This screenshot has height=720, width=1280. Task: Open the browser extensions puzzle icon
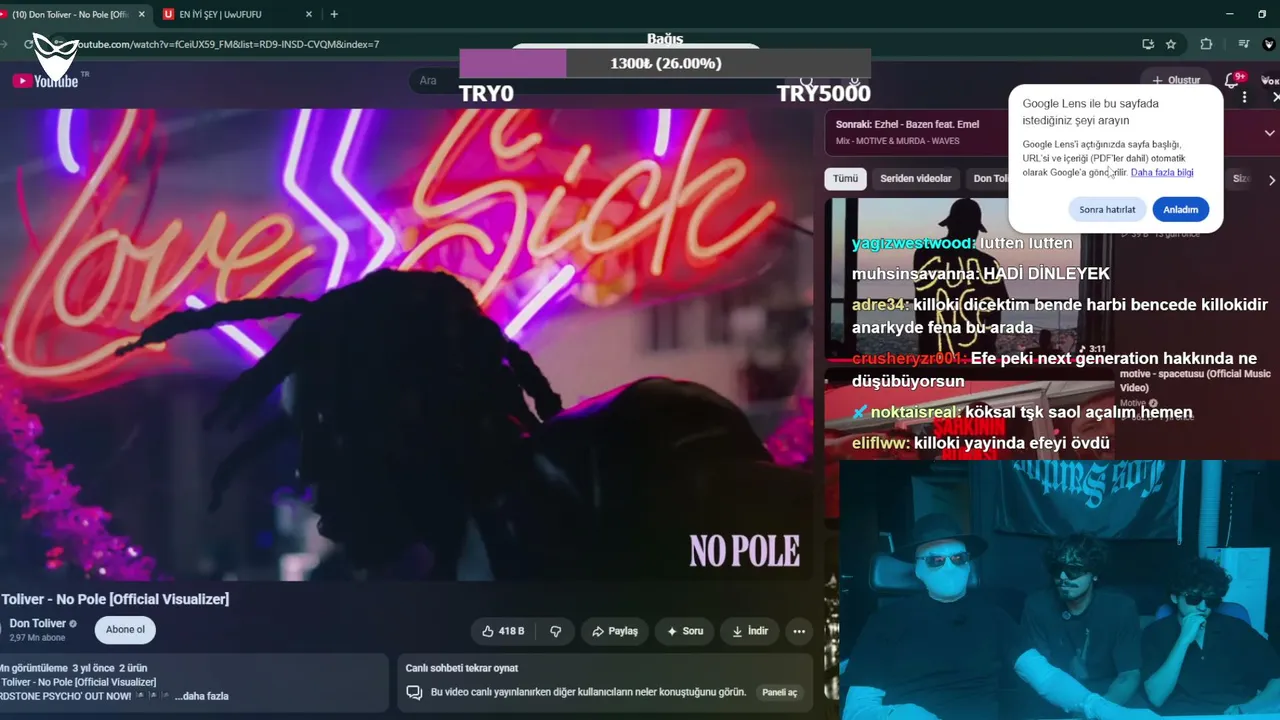tap(1206, 44)
